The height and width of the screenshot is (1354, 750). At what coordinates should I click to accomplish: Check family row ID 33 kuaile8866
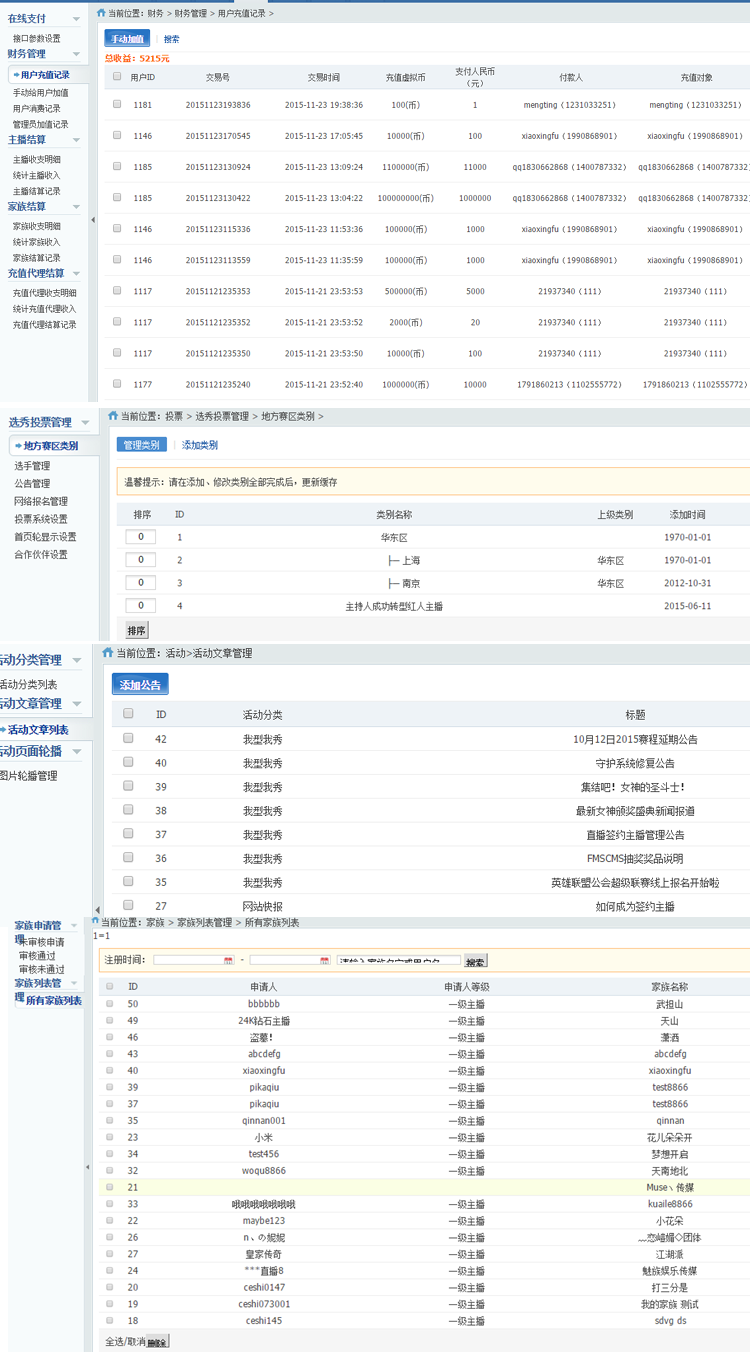pos(110,1203)
